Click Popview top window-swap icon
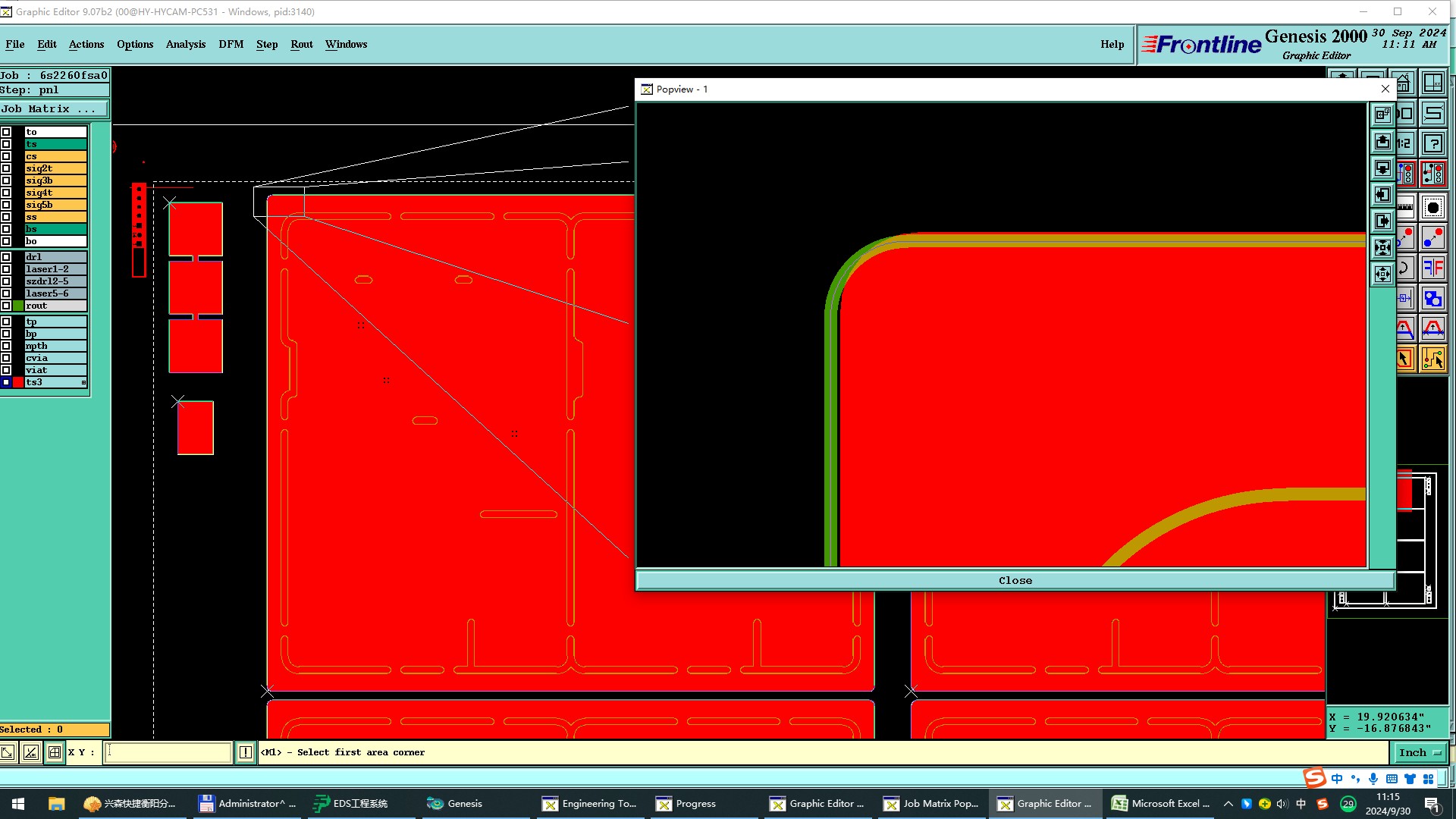This screenshot has width=1456, height=819. 1382,115
